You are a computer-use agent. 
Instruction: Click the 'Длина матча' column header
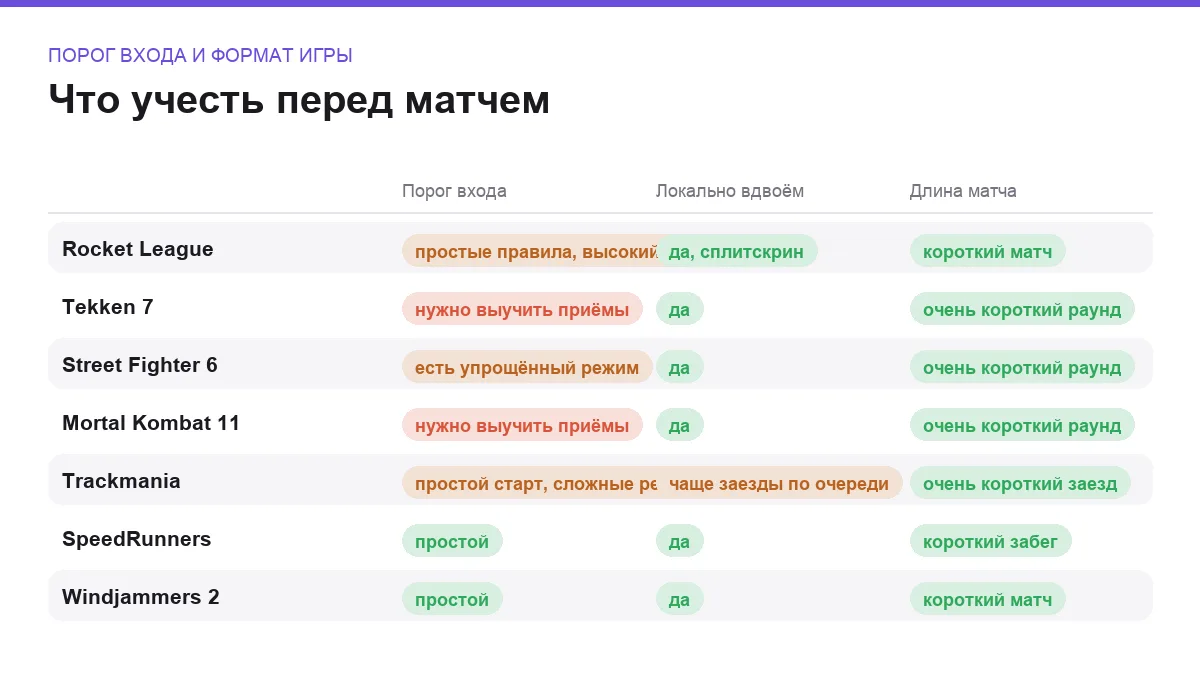pos(963,191)
